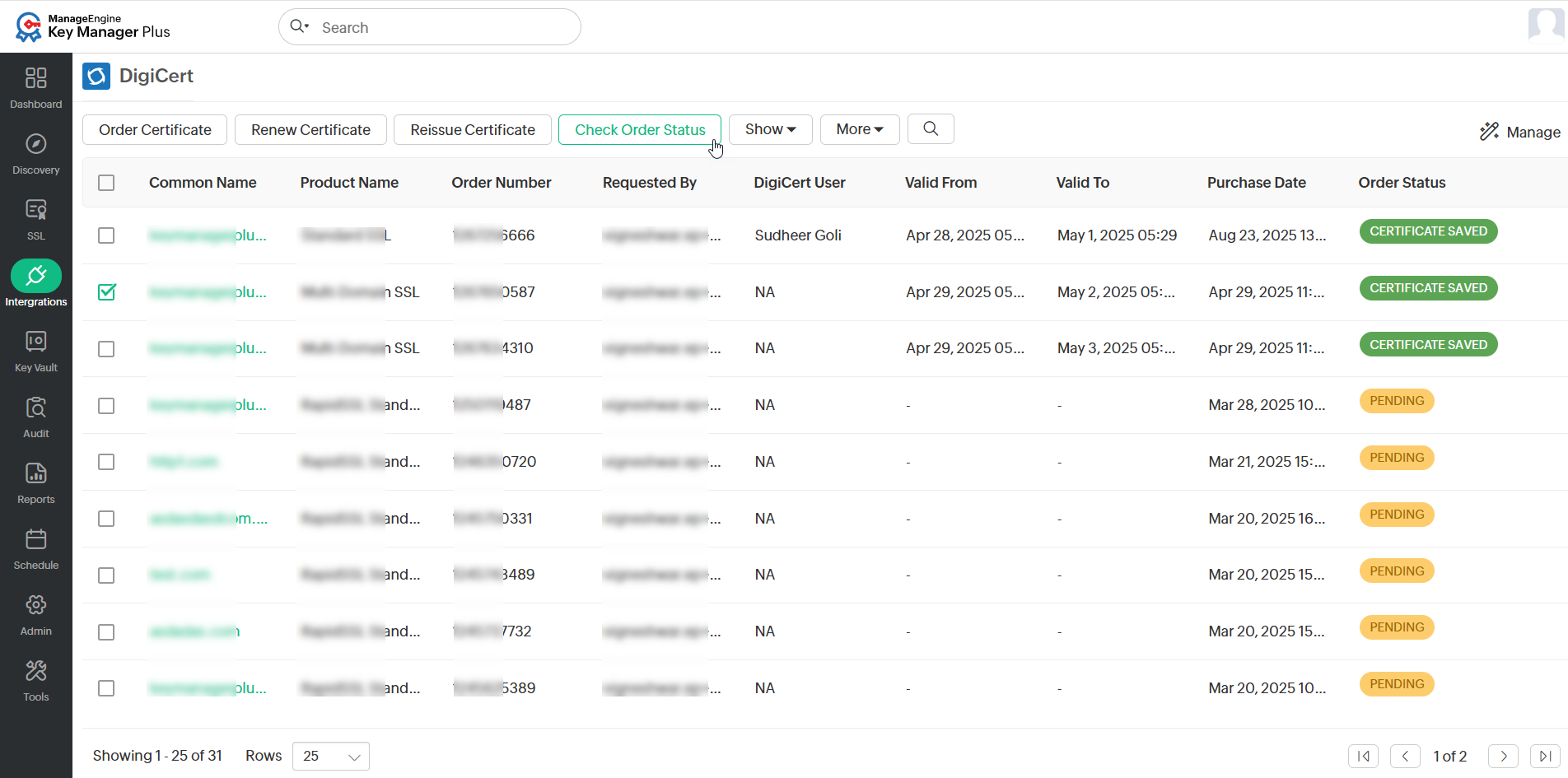Open the Dashboard sidebar icon

36,87
